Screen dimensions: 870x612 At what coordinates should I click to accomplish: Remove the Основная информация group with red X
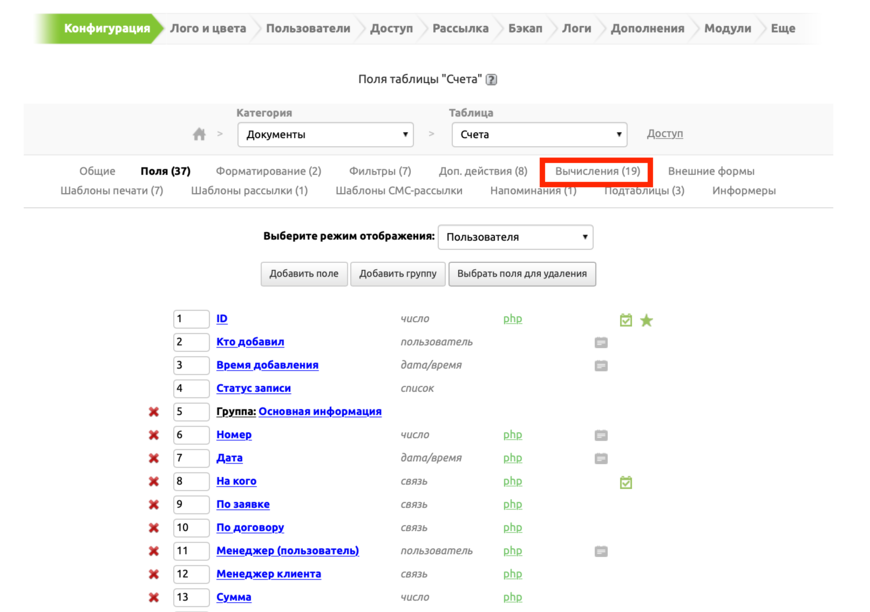154,412
